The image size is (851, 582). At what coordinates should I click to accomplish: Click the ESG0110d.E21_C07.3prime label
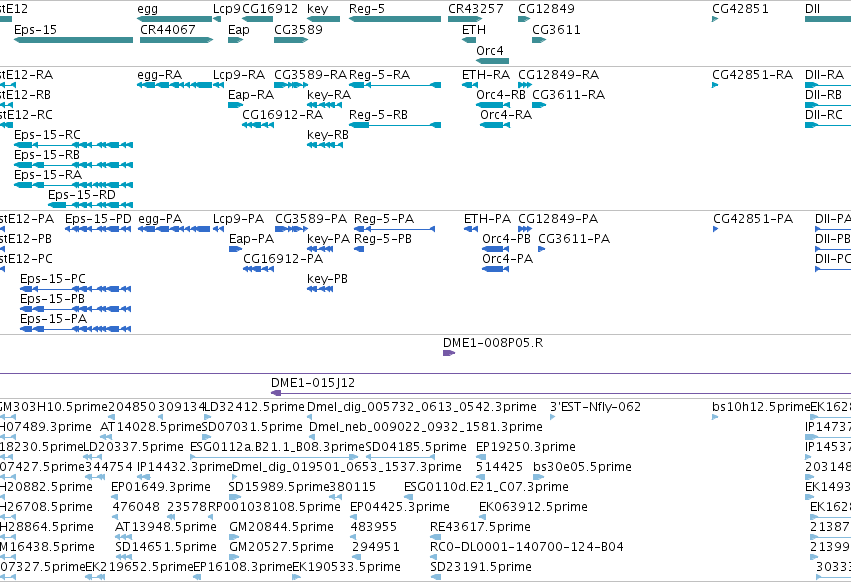(486, 486)
